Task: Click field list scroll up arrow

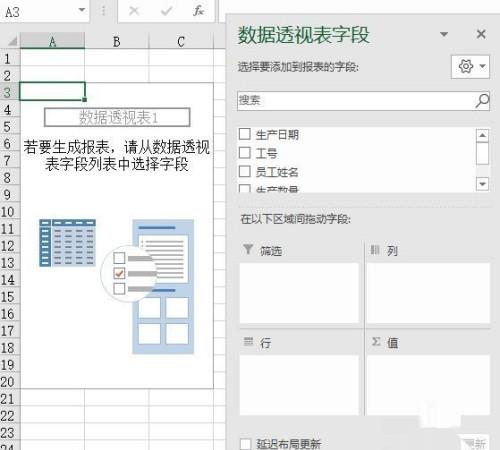Action: click(482, 135)
